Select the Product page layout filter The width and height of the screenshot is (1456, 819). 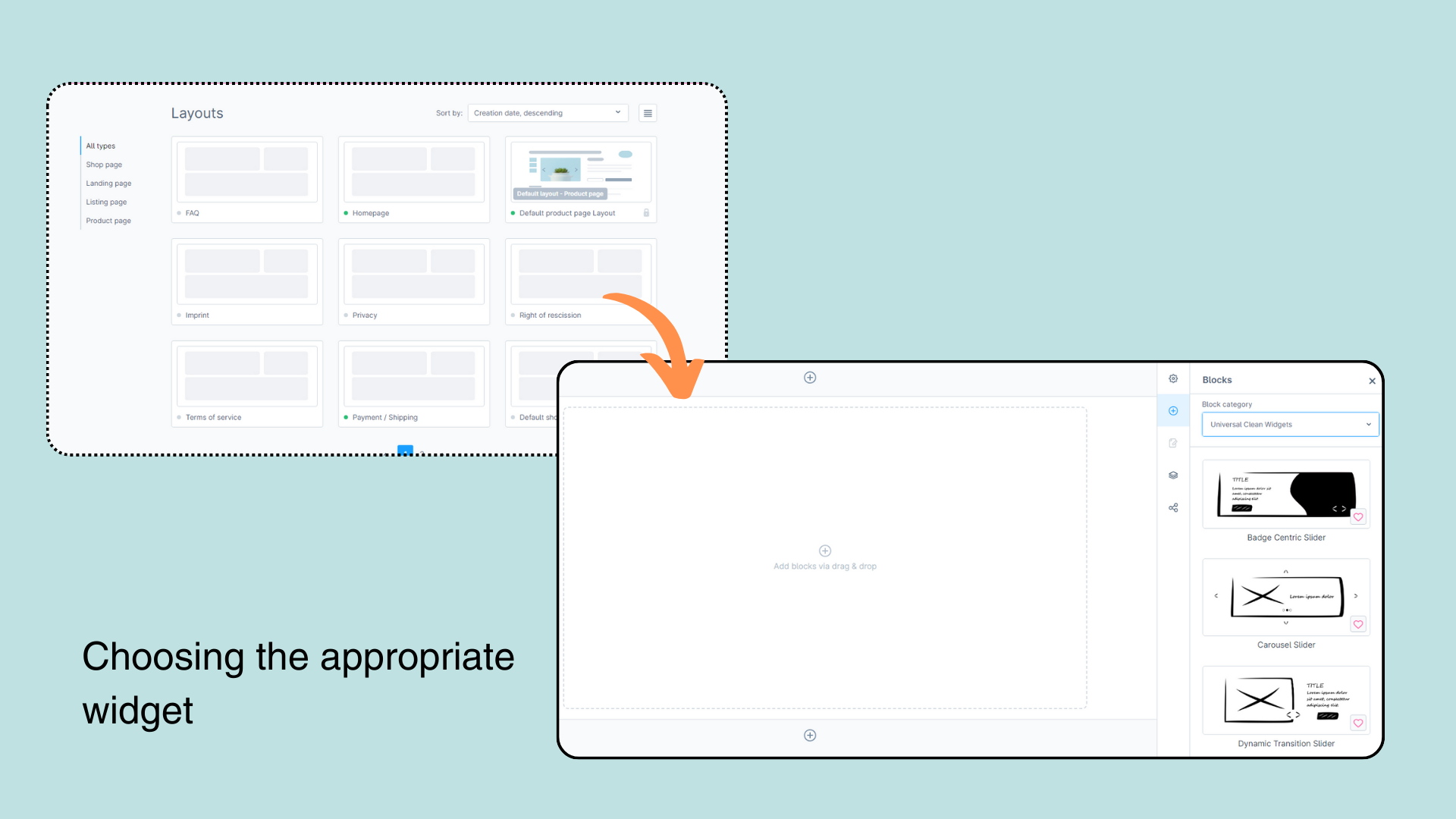click(x=108, y=221)
